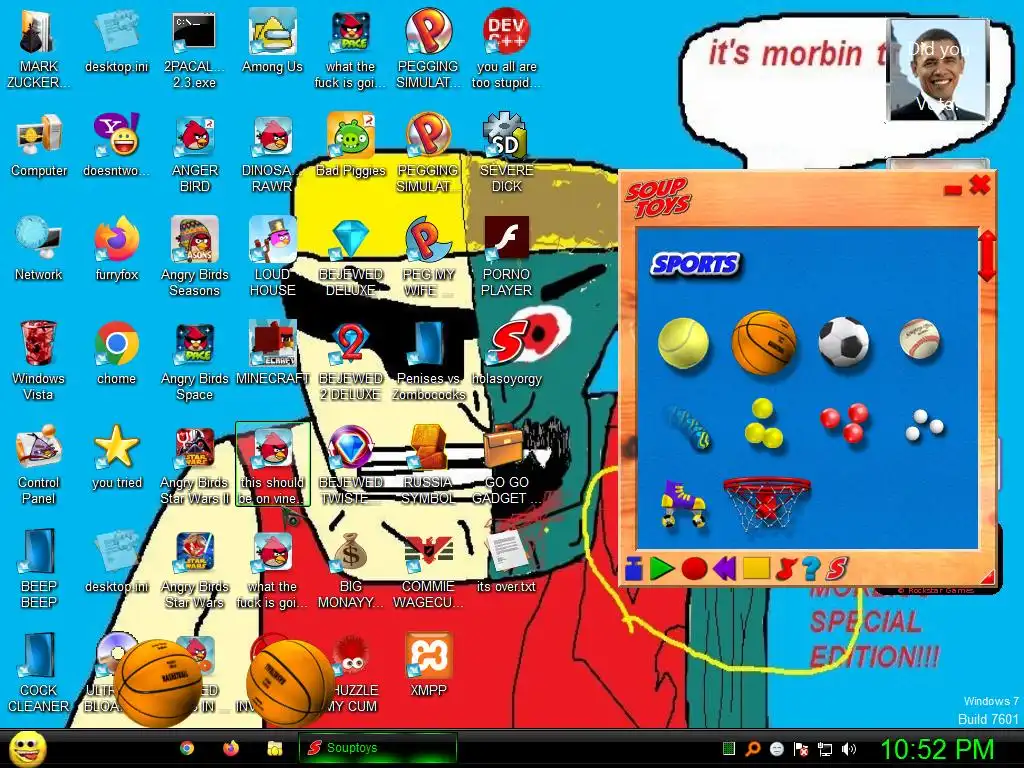The image size is (1024, 768).
Task: Open the BEJEWED DELUXE diamond icon
Action: [x=351, y=257]
